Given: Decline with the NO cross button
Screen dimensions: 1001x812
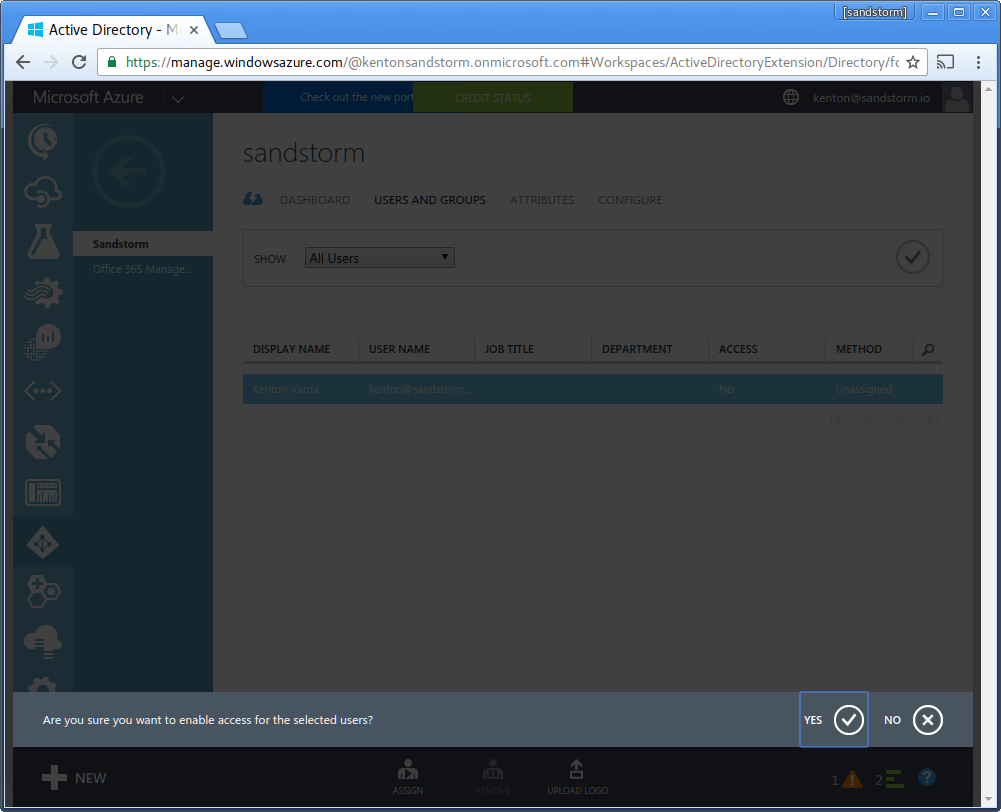Looking at the screenshot, I should tap(913, 719).
